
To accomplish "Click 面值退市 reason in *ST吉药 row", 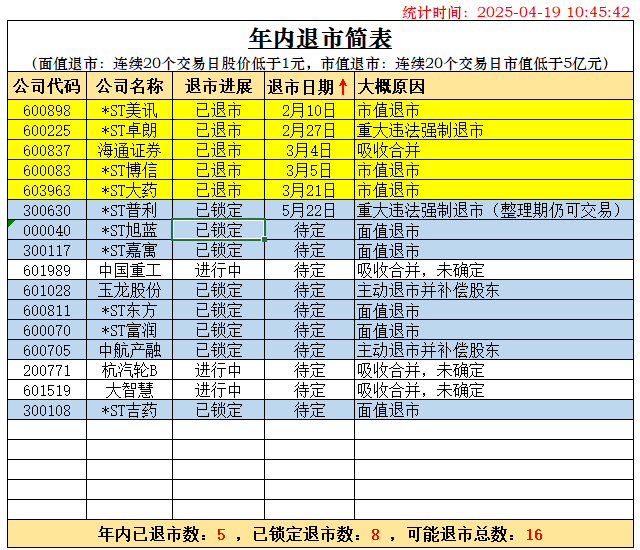I will coord(494,410).
